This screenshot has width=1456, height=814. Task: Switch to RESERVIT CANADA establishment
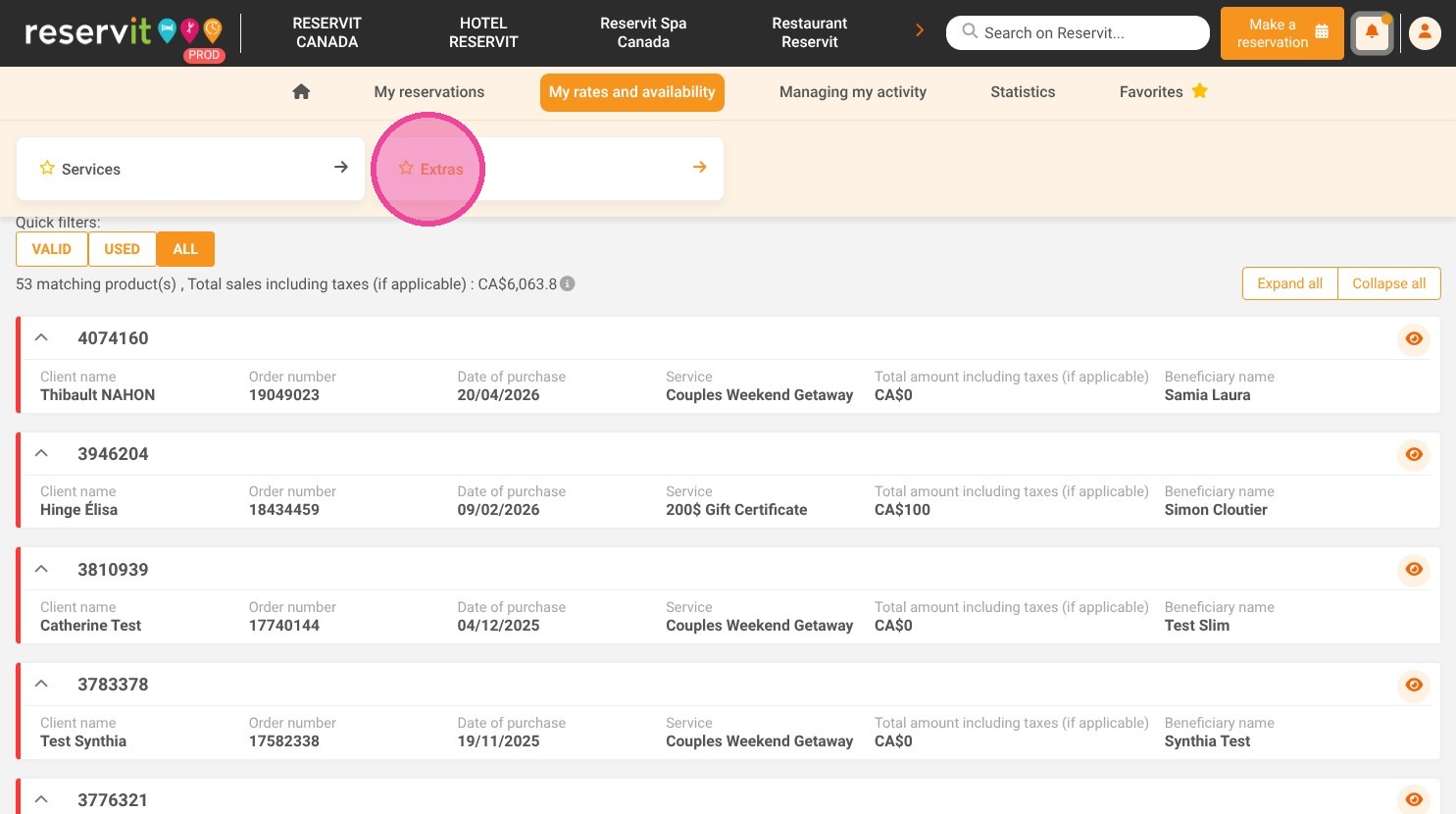327,32
